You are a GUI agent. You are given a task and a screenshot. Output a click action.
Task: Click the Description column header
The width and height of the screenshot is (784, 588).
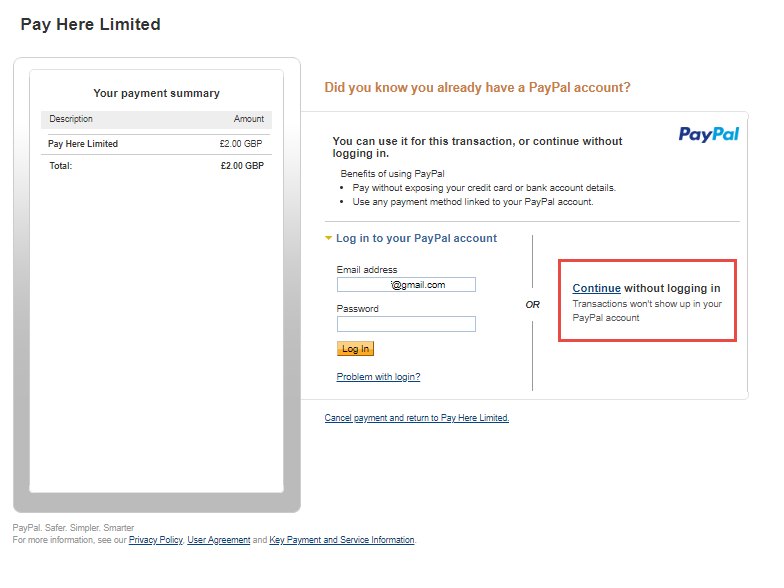pos(71,119)
